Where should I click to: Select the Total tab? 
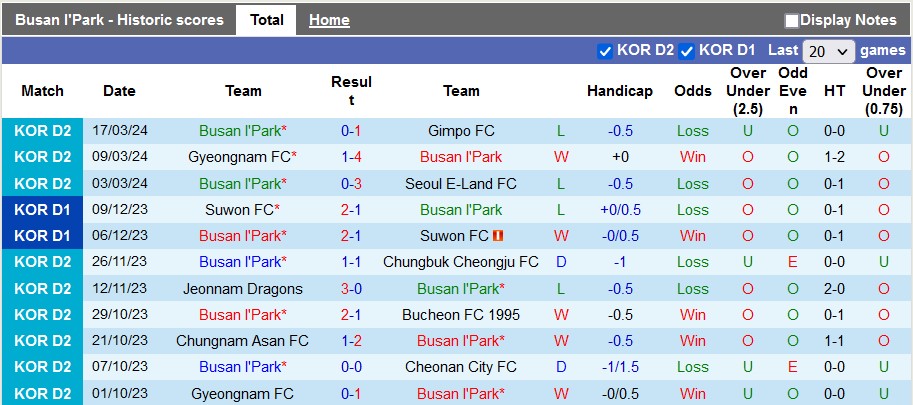[x=267, y=20]
